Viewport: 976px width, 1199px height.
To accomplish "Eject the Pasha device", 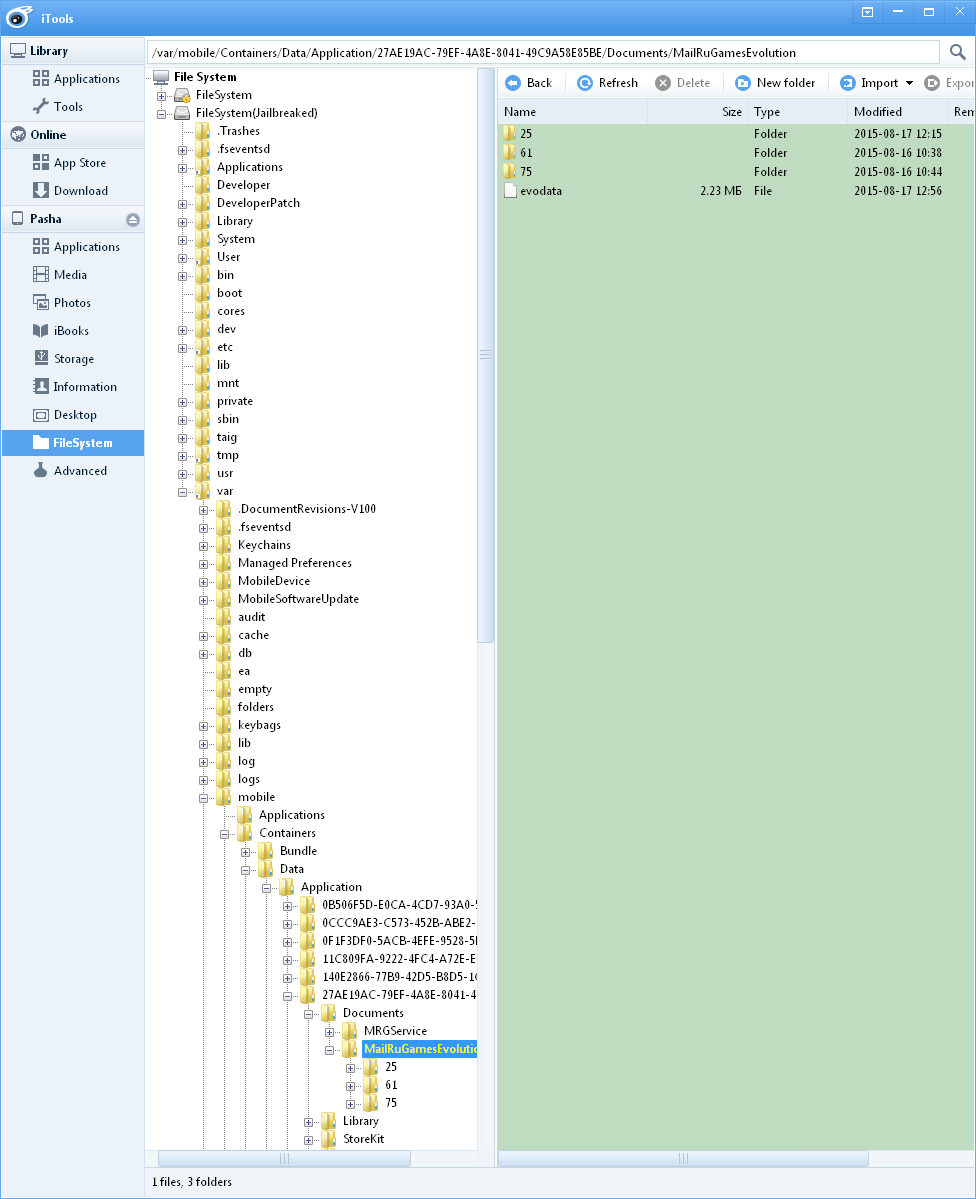I will pos(132,220).
